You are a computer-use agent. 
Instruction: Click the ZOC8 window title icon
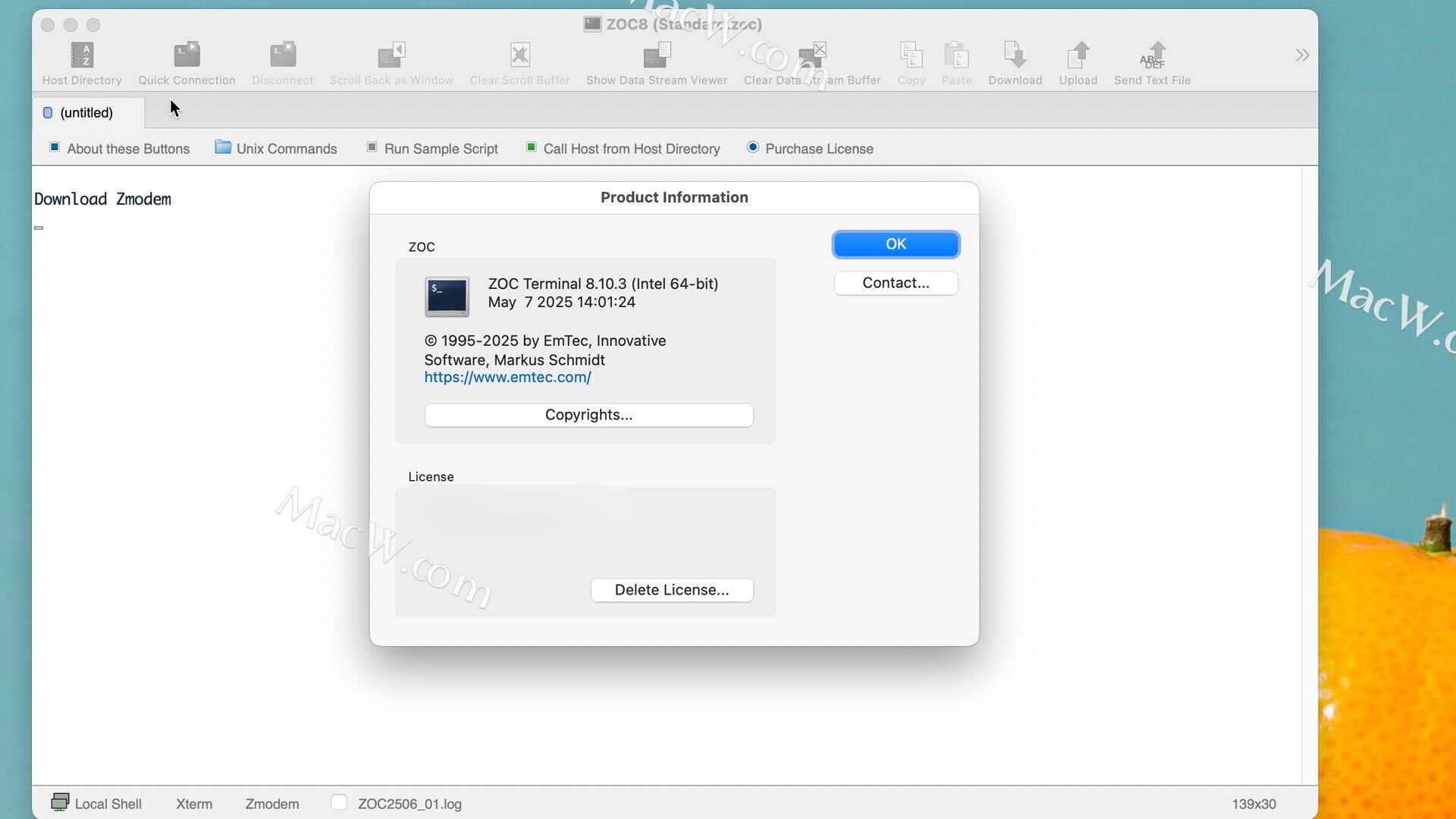pyautogui.click(x=592, y=24)
